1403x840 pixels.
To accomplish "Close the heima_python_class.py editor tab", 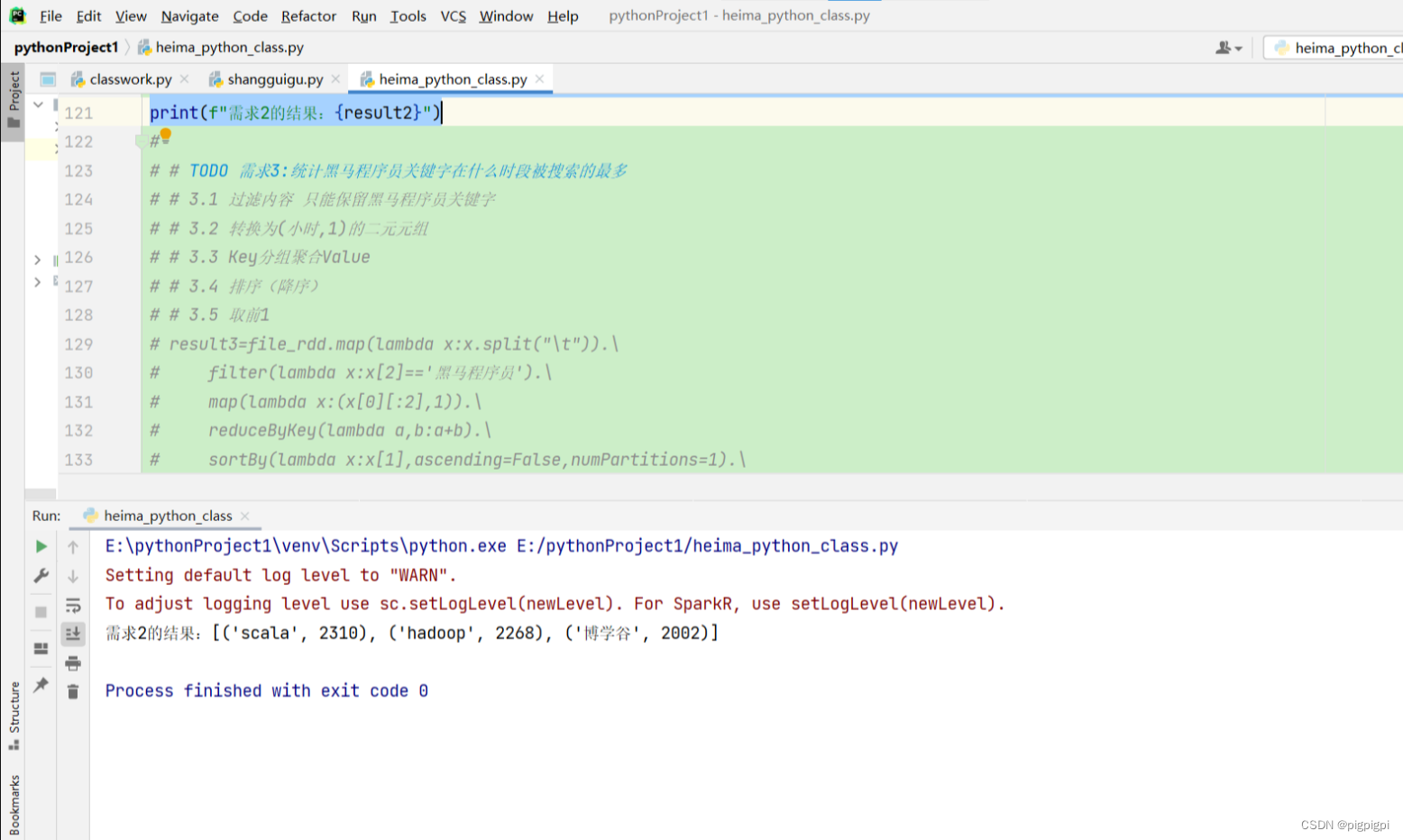I will 539,79.
